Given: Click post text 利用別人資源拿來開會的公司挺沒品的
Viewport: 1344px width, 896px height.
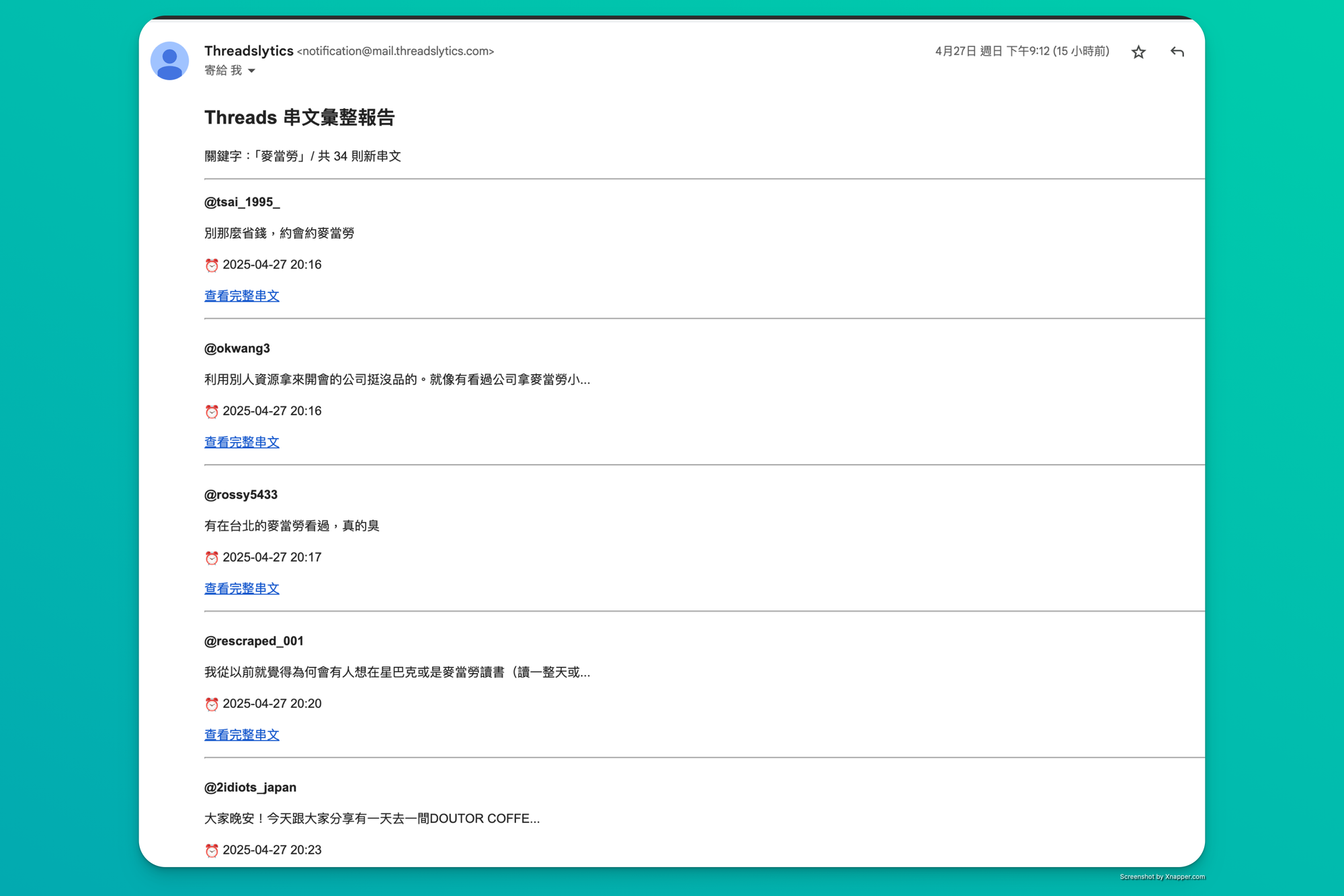Looking at the screenshot, I should point(311,379).
